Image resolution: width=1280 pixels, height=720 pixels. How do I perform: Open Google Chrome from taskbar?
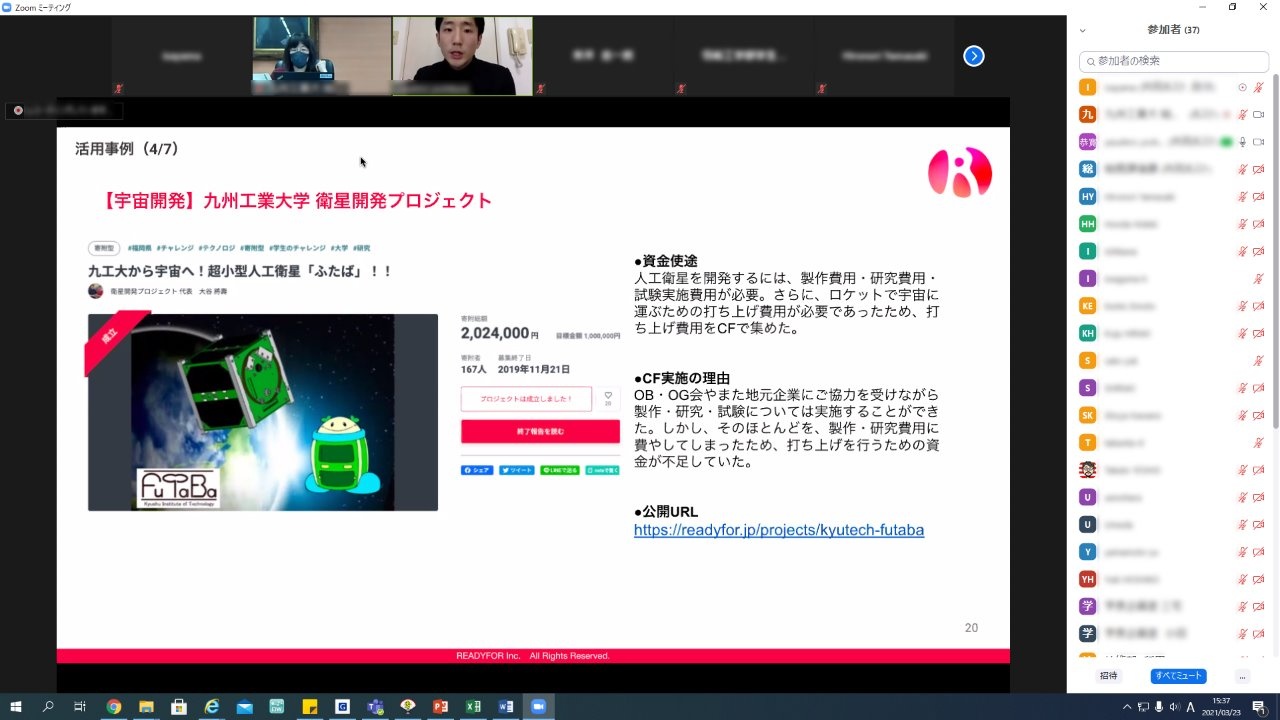(x=114, y=706)
